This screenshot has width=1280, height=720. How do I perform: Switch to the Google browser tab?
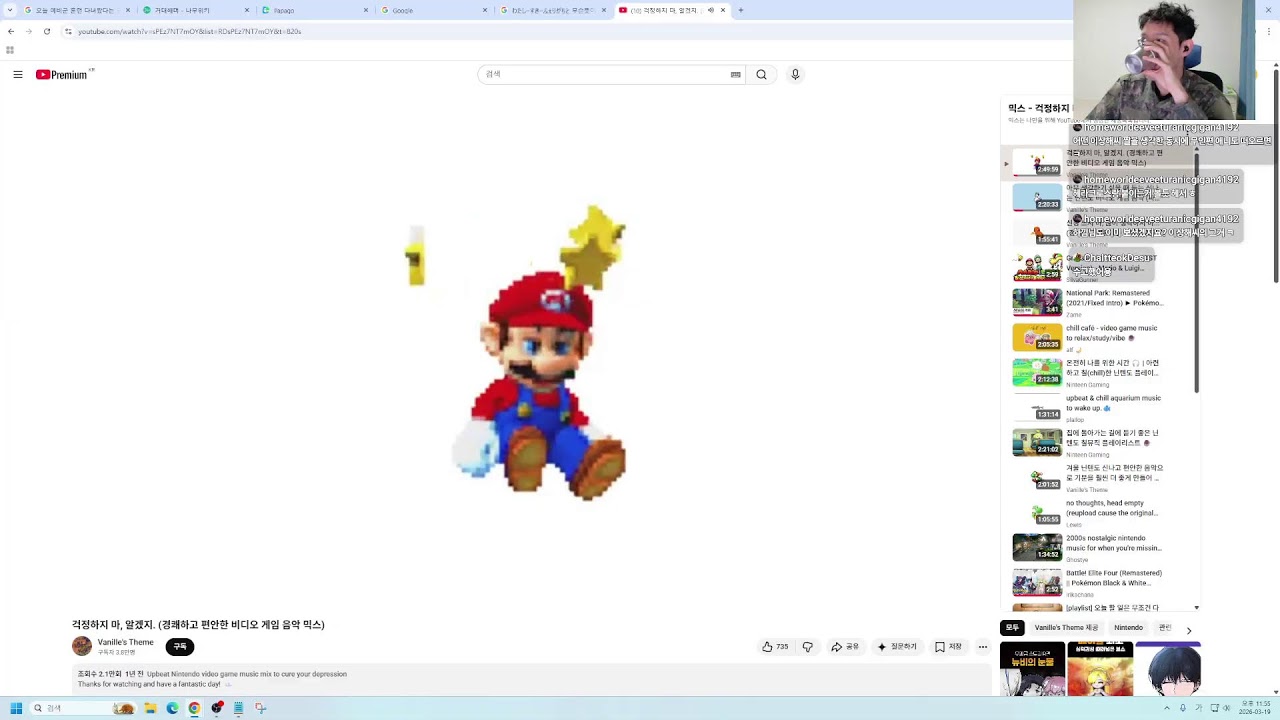click(436, 10)
